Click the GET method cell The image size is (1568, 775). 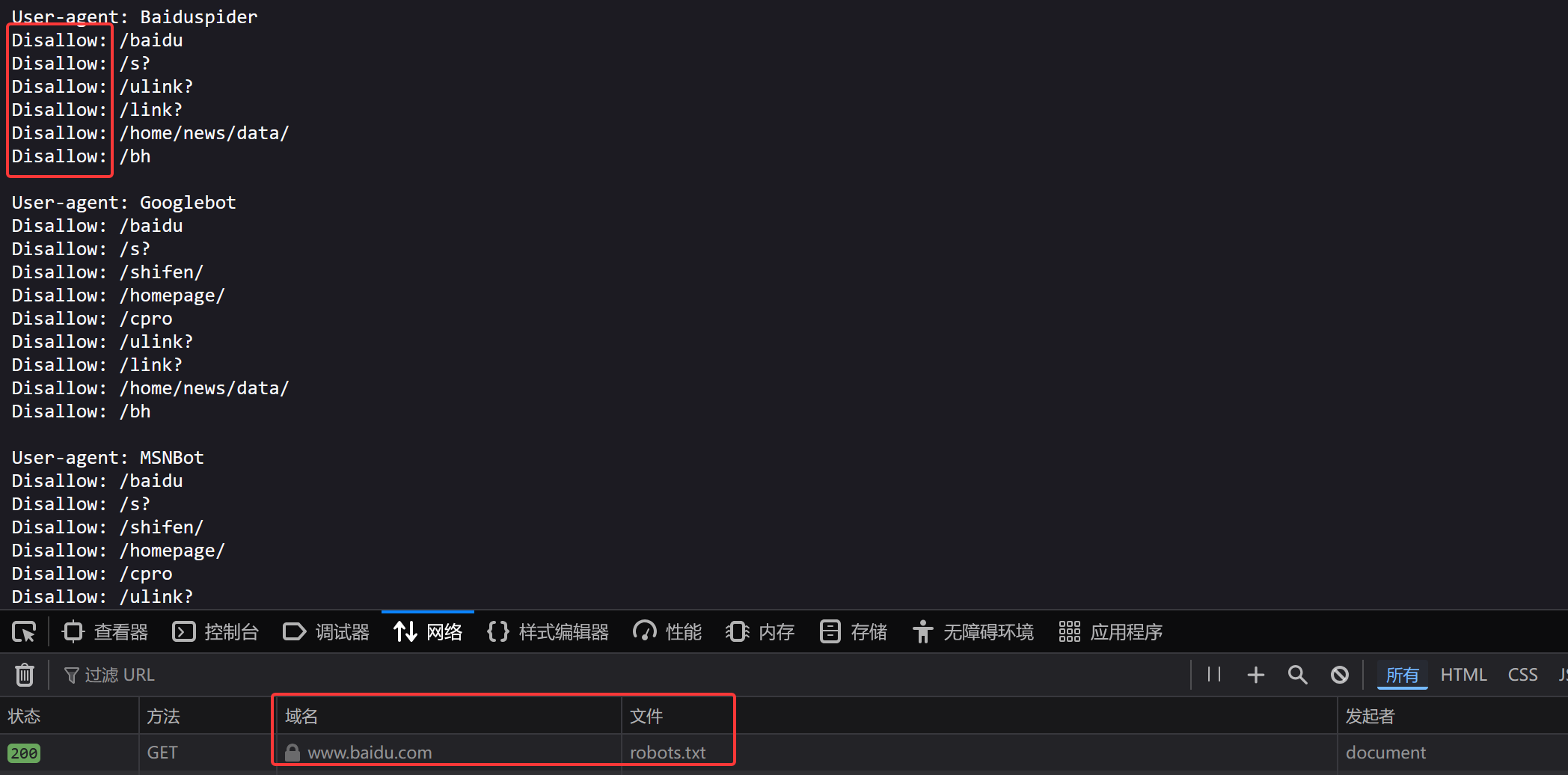pyautogui.click(x=207, y=753)
